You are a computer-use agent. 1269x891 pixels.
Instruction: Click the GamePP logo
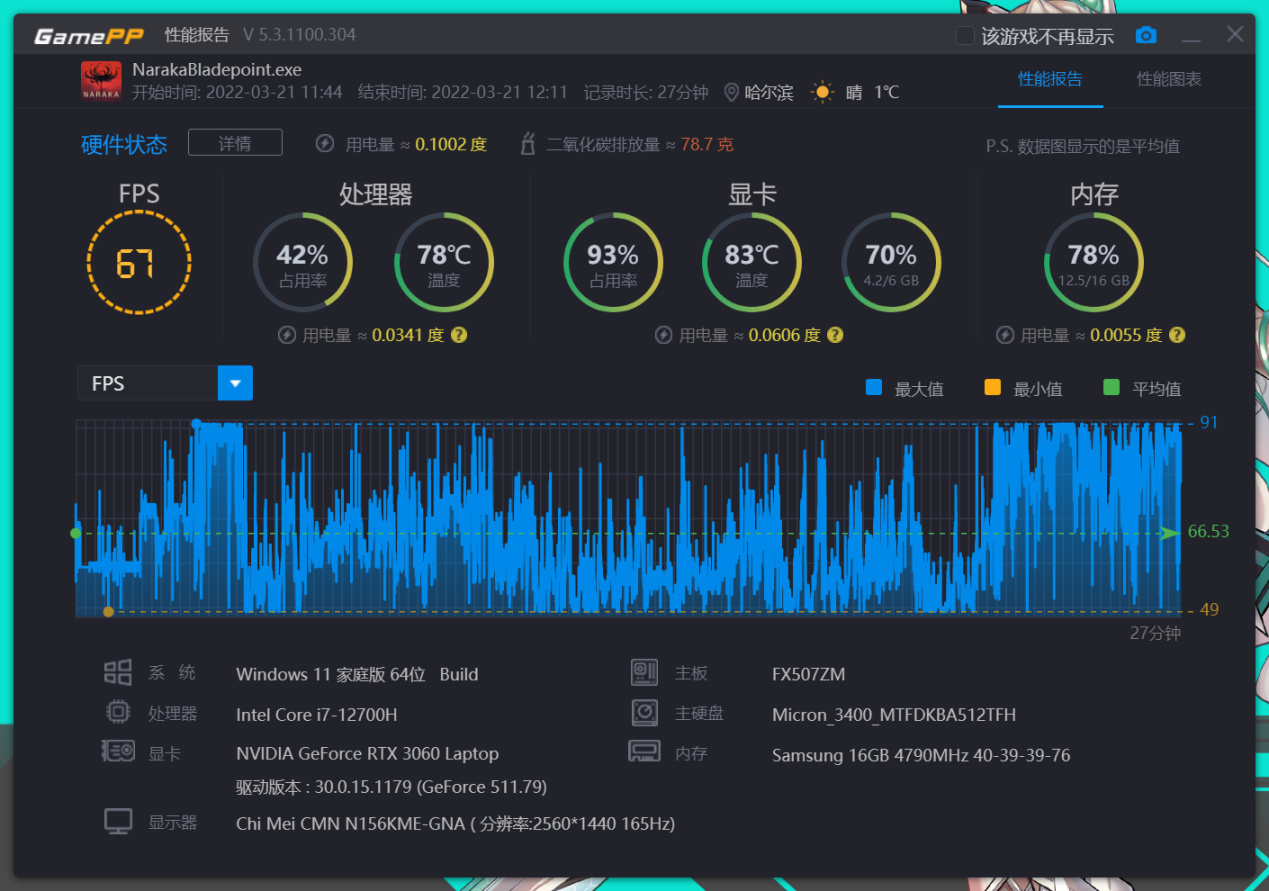coord(89,36)
